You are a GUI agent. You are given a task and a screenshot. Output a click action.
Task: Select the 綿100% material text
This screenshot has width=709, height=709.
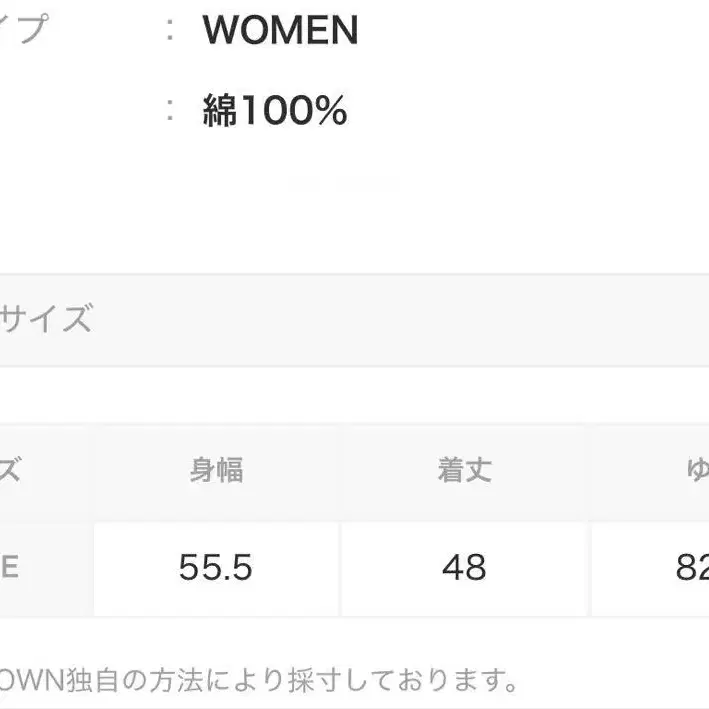pos(274,111)
